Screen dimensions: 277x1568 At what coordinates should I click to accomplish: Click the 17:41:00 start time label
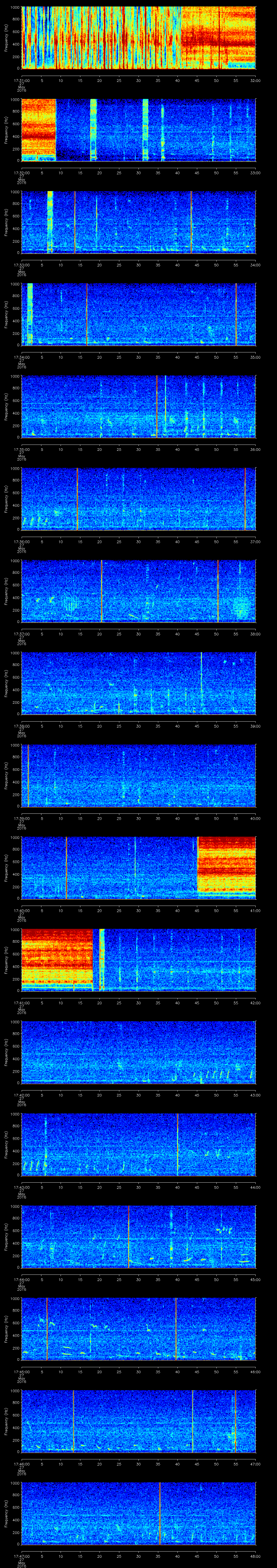(x=22, y=1003)
